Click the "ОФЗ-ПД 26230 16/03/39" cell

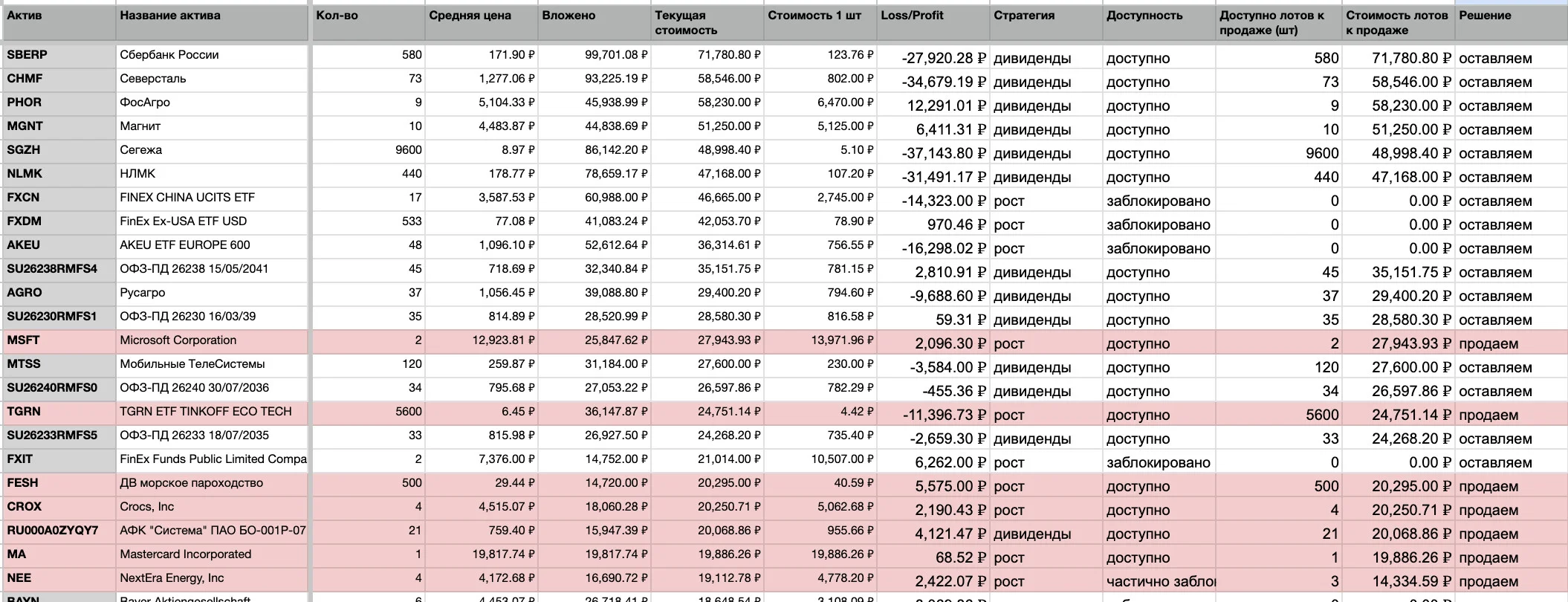coord(212,317)
